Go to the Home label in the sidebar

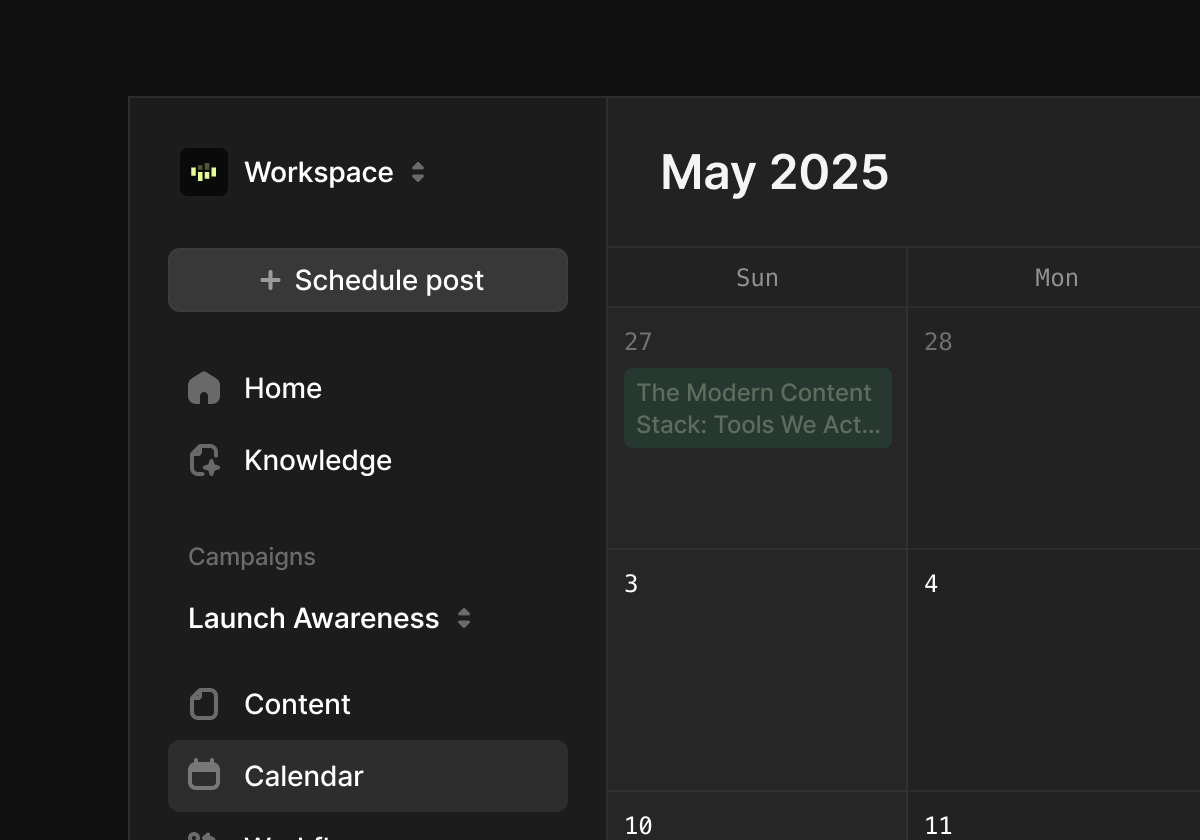(x=283, y=388)
